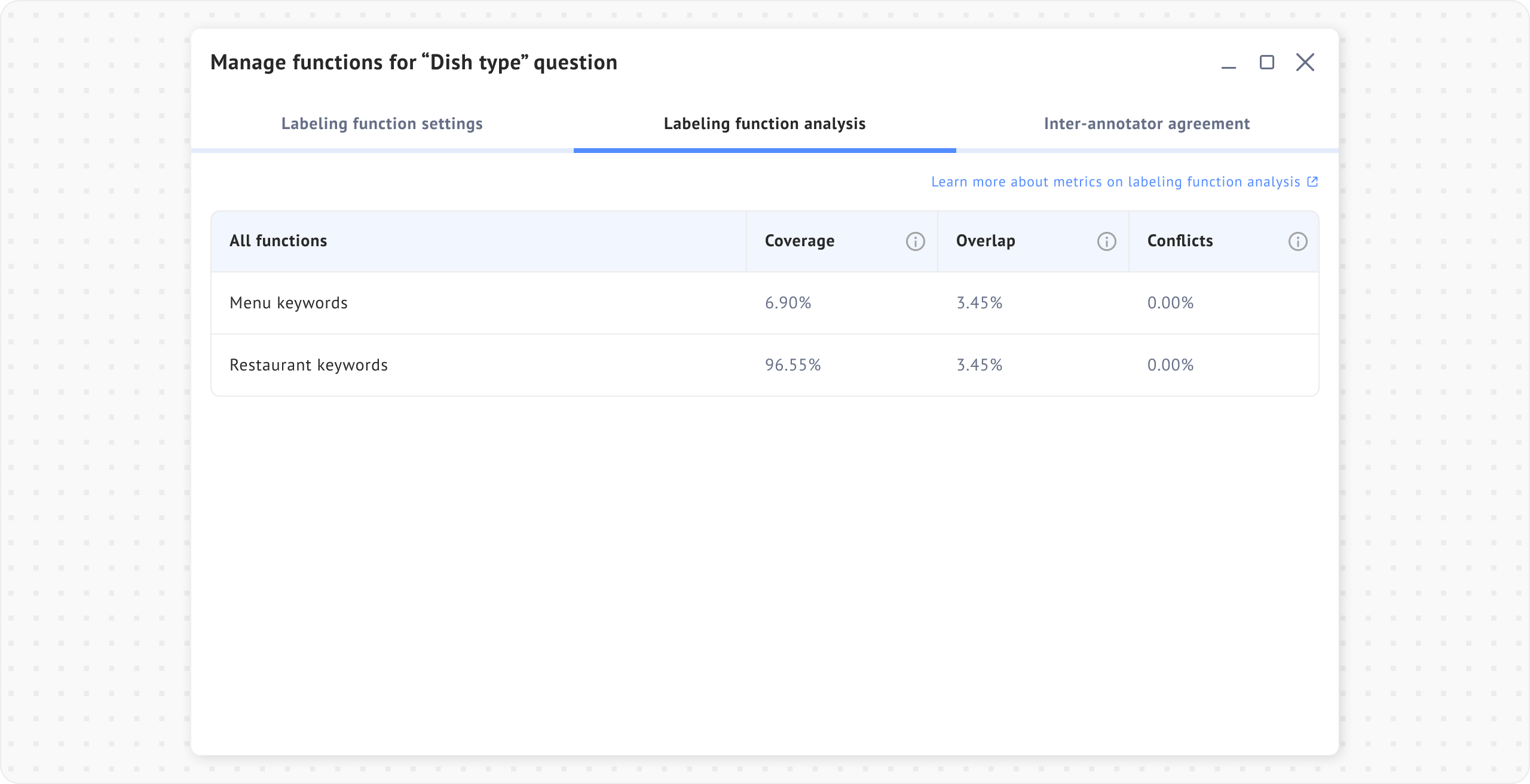Open the Inter-annotator agreement tab
The height and width of the screenshot is (784, 1530).
pyautogui.click(x=1146, y=124)
